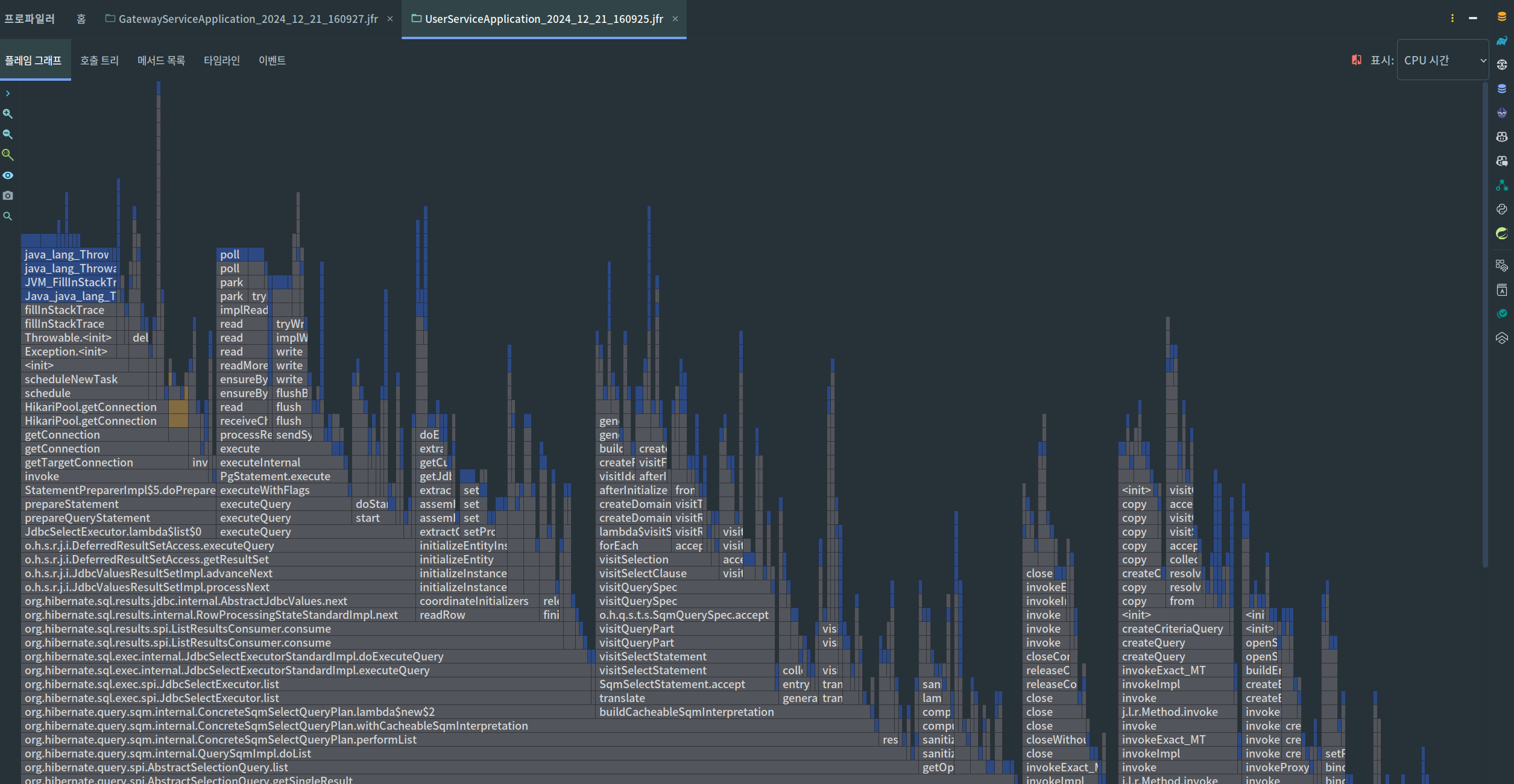The height and width of the screenshot is (784, 1514).
Task: Open the GitHub Copilot Chat icon
Action: coord(1501,161)
